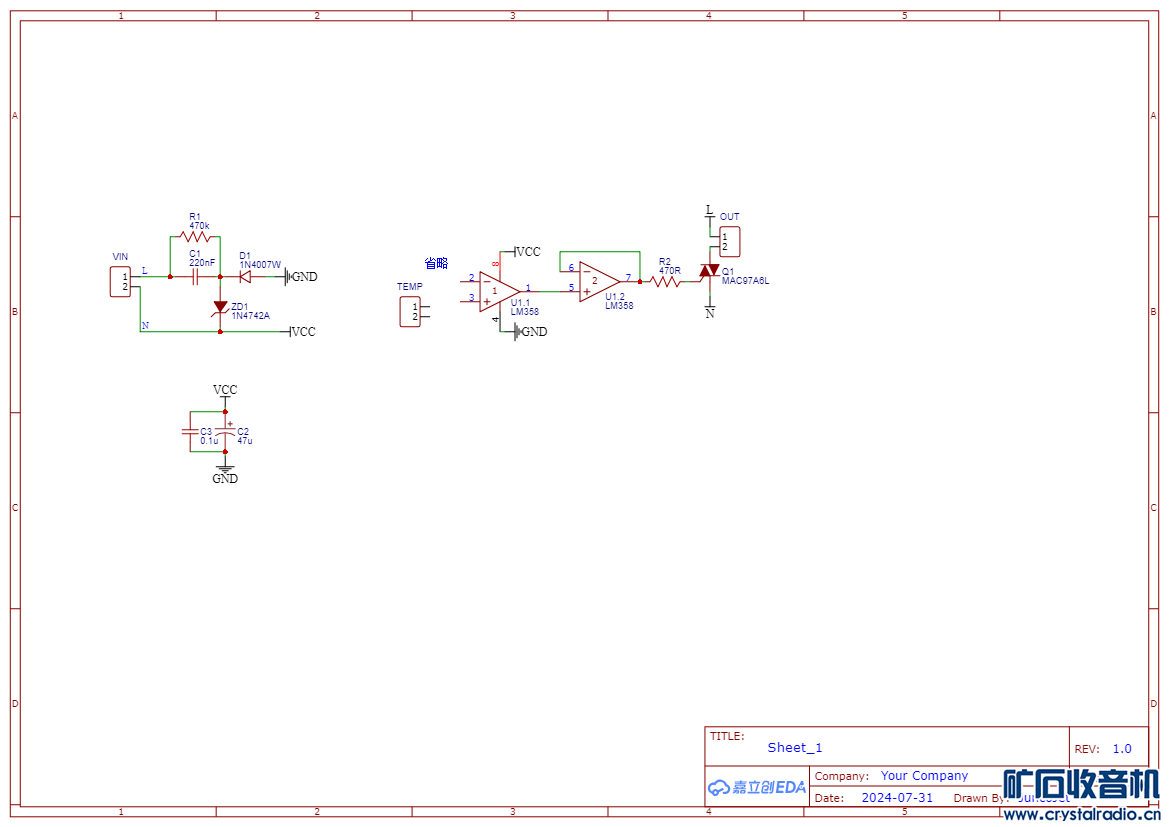Click the green feedback wire above U1.2
Viewport: 1169px width, 827px height.
point(600,252)
